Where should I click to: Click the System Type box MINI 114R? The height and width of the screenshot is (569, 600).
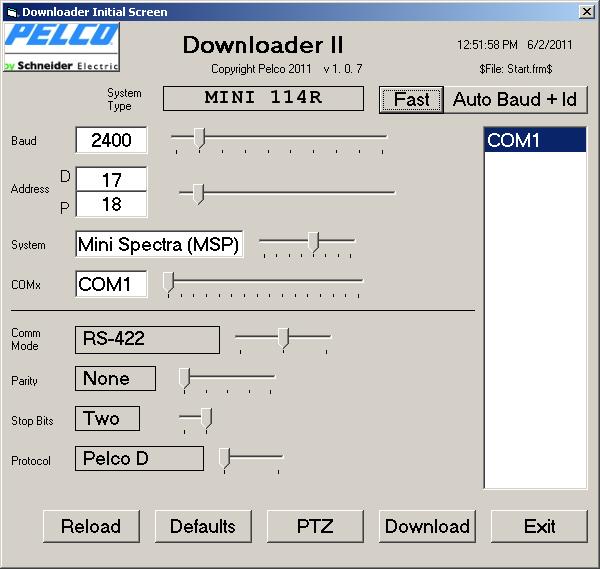pos(263,98)
